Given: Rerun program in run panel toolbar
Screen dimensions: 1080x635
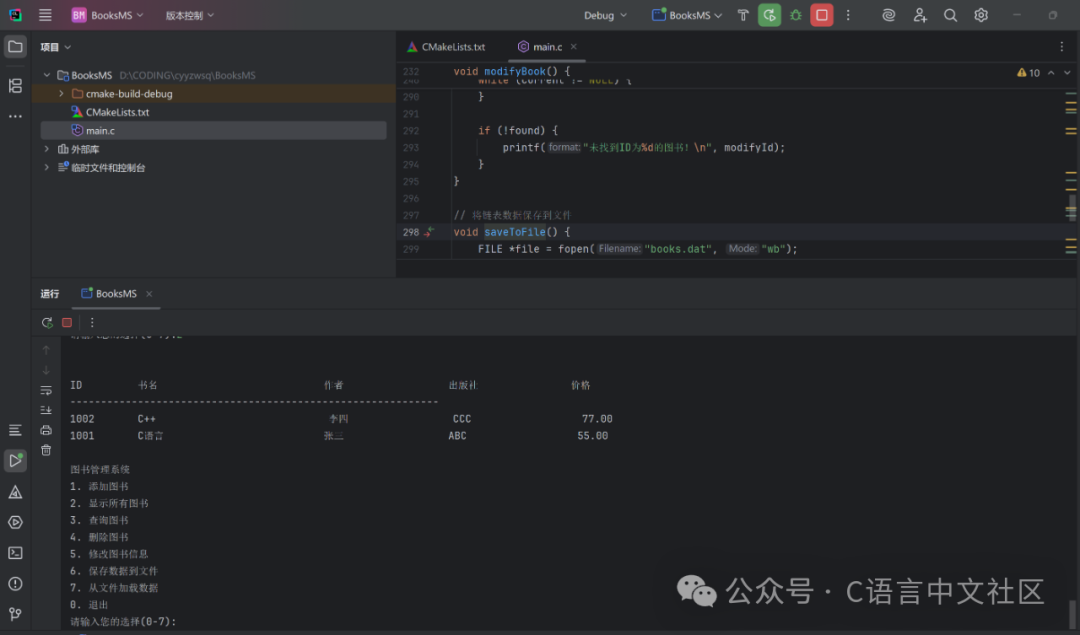Looking at the screenshot, I should 47,322.
